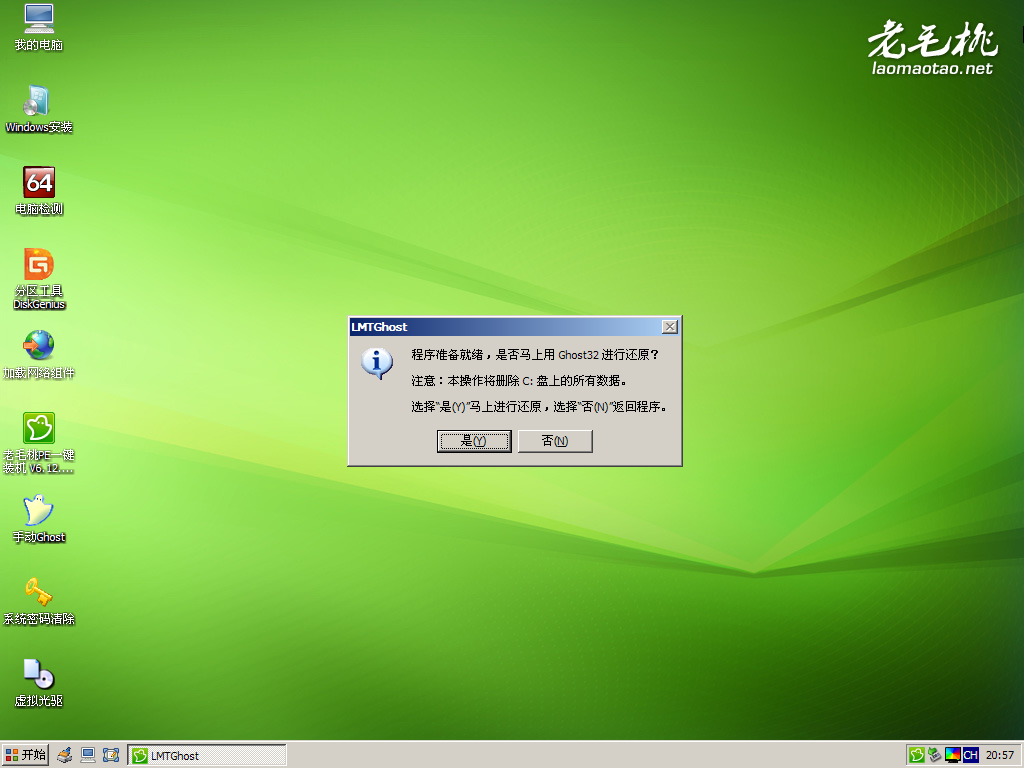The image size is (1024, 768).
Task: Click the second system tray icon
Action: tap(935, 756)
